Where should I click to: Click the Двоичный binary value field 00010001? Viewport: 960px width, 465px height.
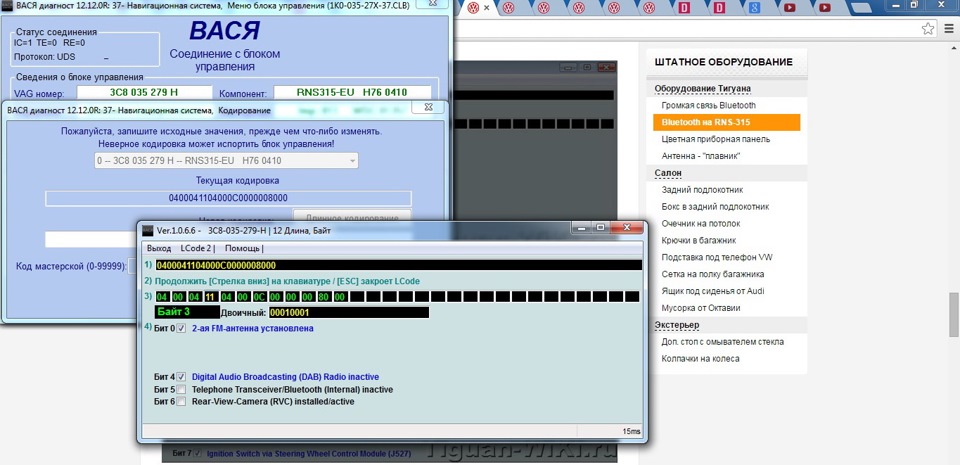coord(348,313)
